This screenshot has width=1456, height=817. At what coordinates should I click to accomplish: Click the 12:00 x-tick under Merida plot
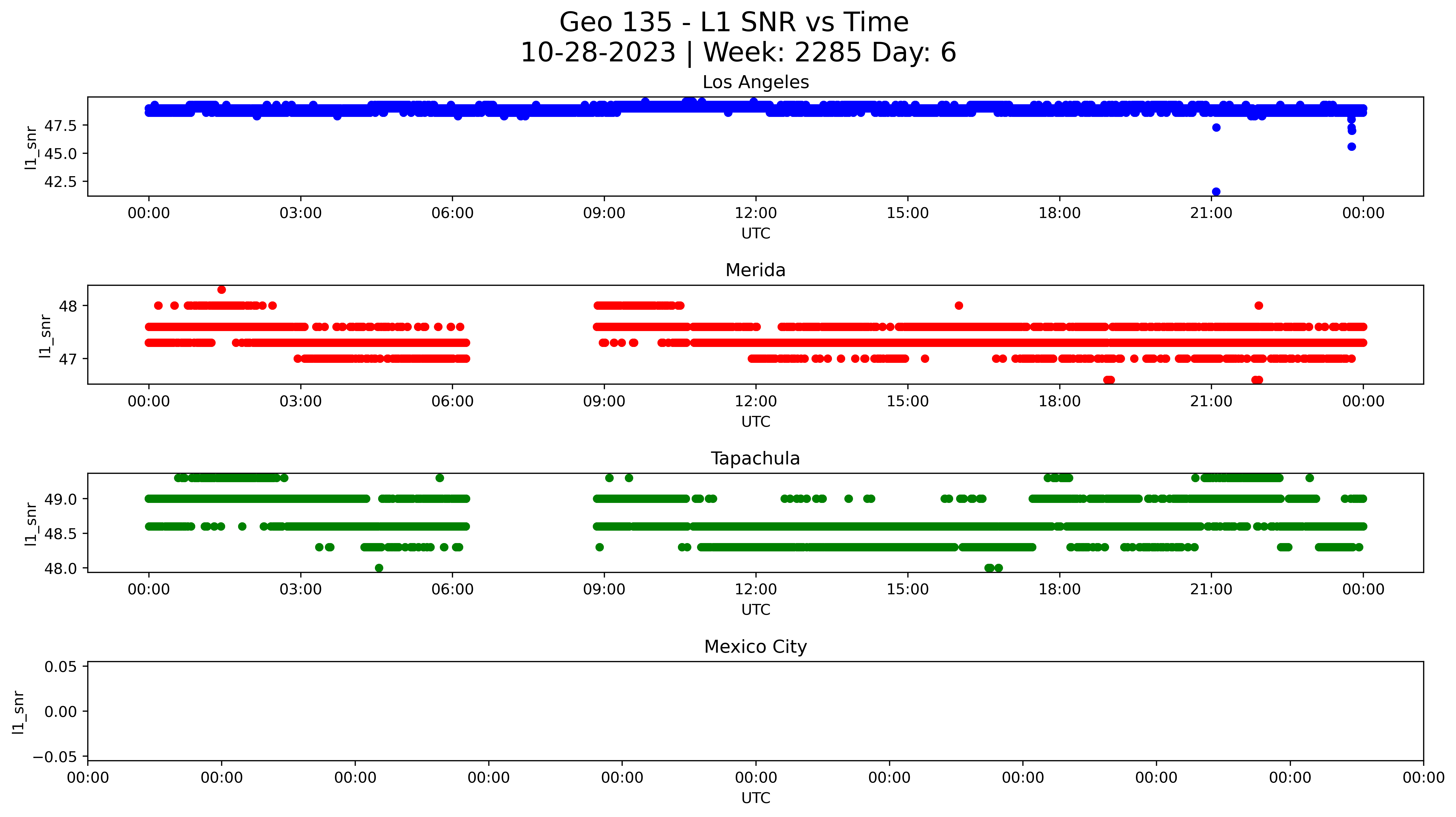[756, 401]
